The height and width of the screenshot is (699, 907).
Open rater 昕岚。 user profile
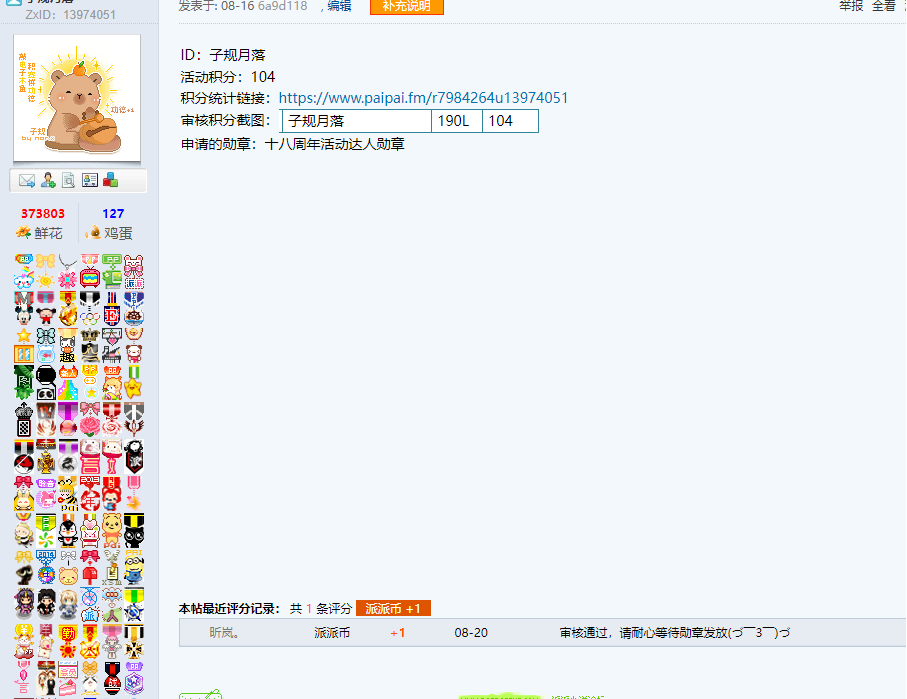point(224,633)
